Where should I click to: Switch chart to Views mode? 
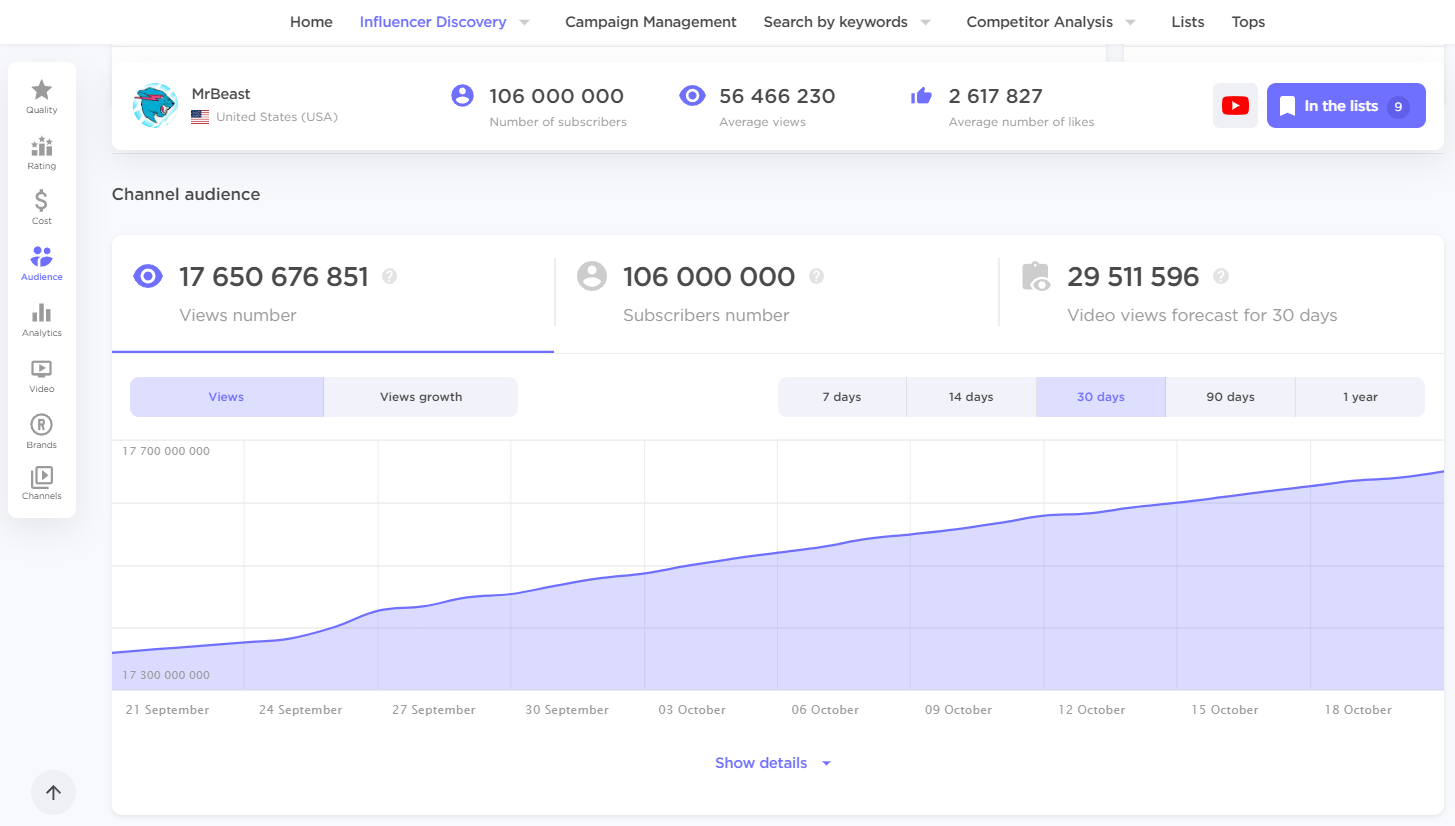click(x=227, y=397)
